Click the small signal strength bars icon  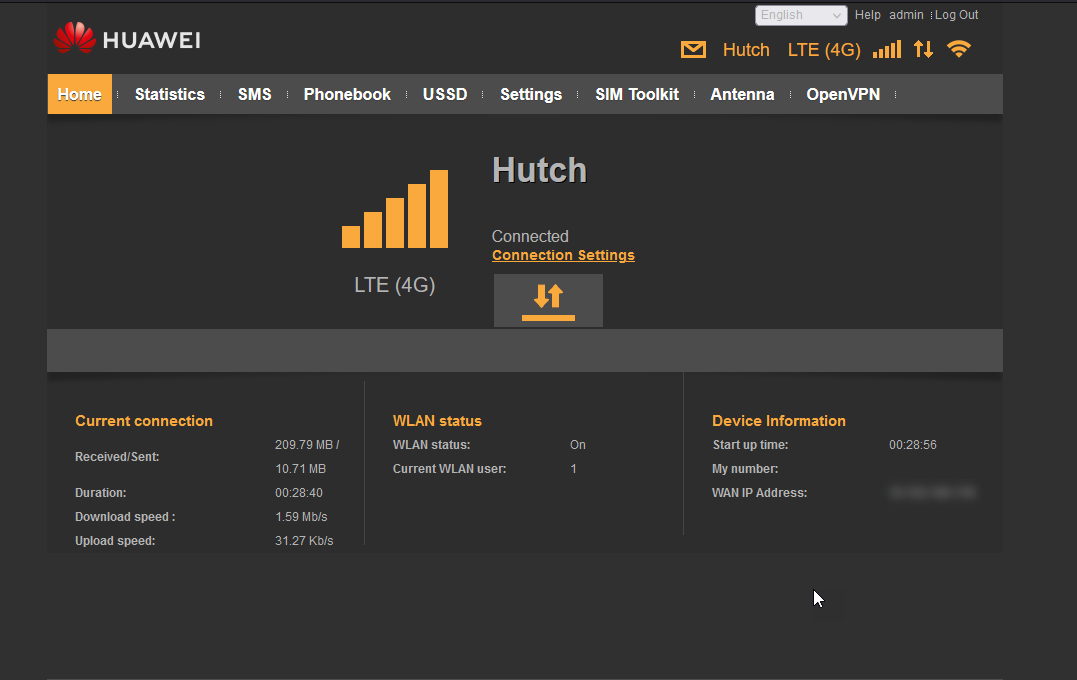pos(887,49)
